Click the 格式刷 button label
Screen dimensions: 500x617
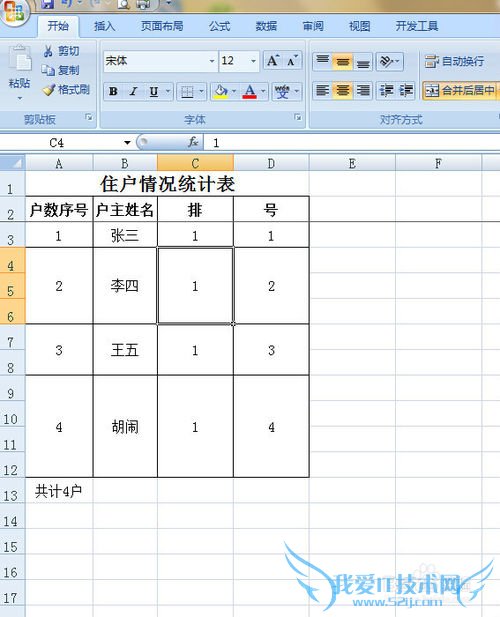[x=74, y=90]
